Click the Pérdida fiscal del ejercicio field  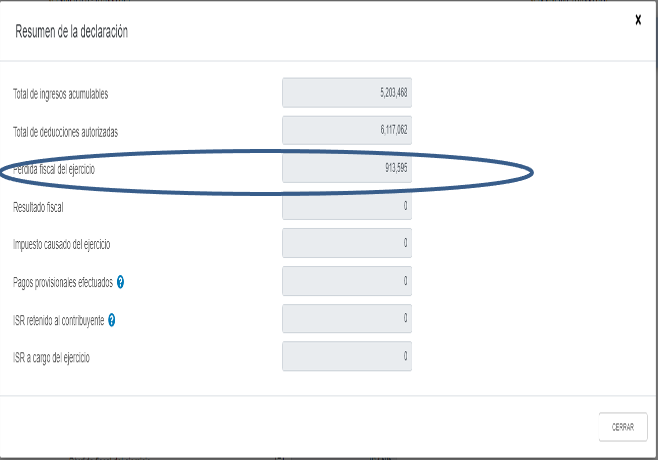point(347,168)
